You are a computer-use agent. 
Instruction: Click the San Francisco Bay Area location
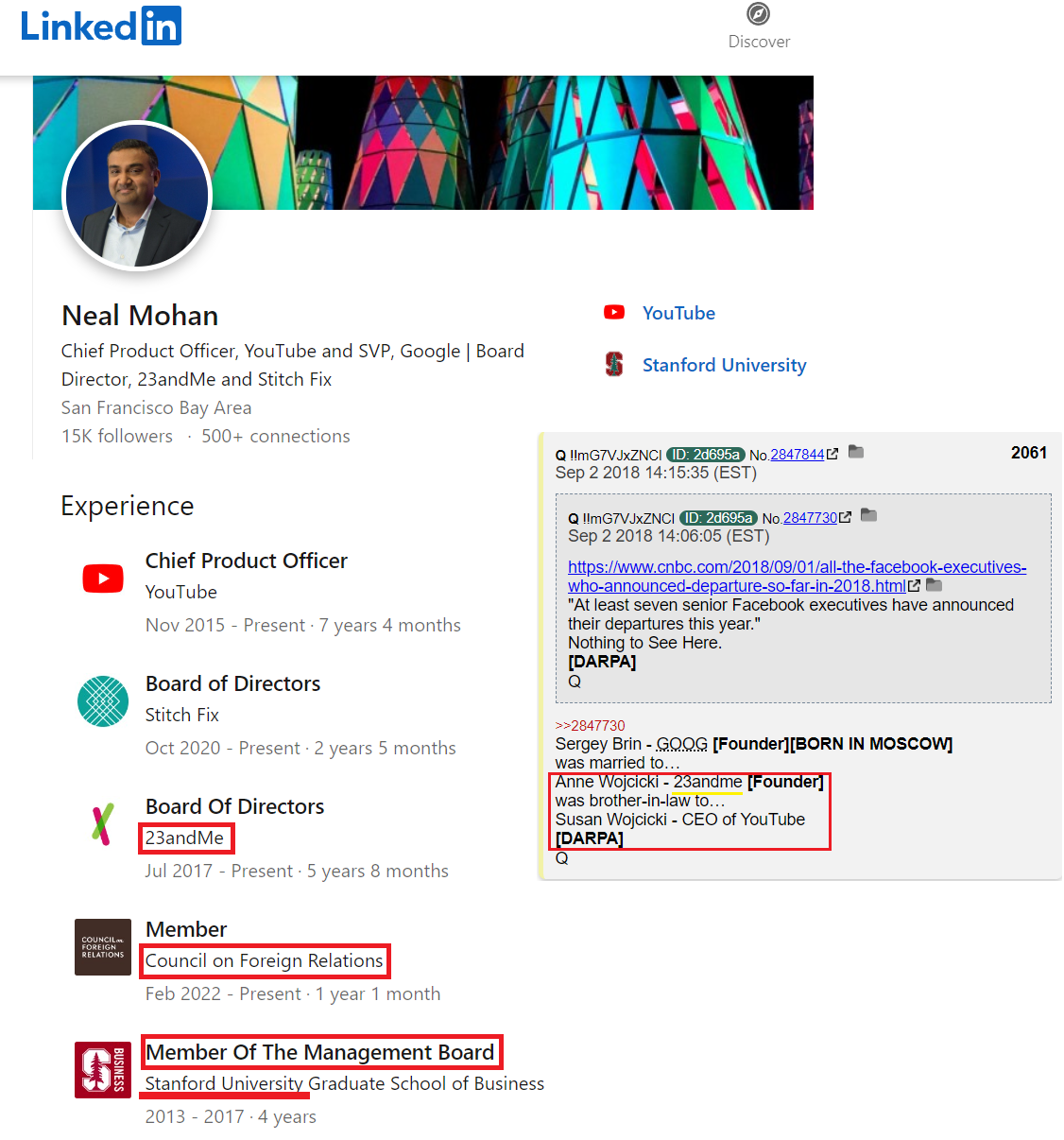click(157, 407)
